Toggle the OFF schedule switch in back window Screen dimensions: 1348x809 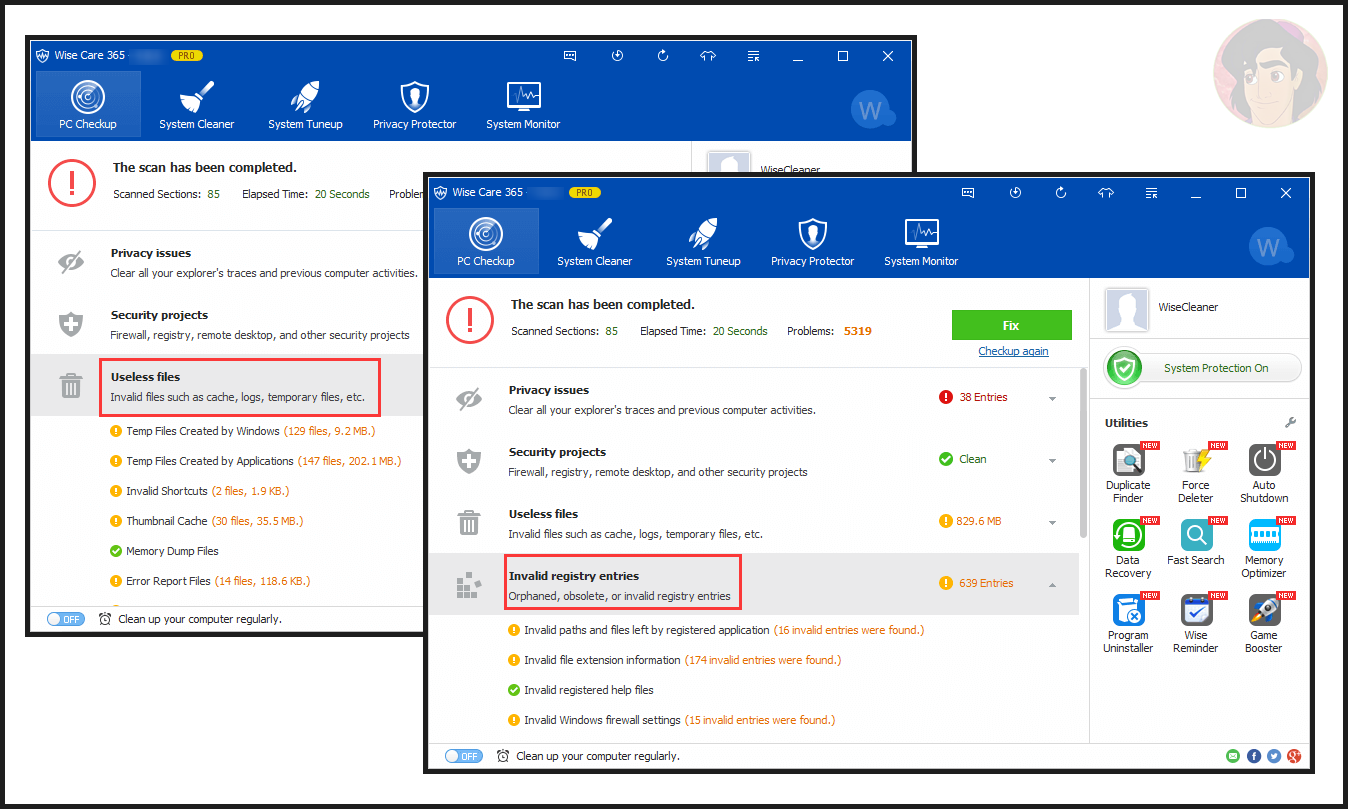[x=66, y=619]
